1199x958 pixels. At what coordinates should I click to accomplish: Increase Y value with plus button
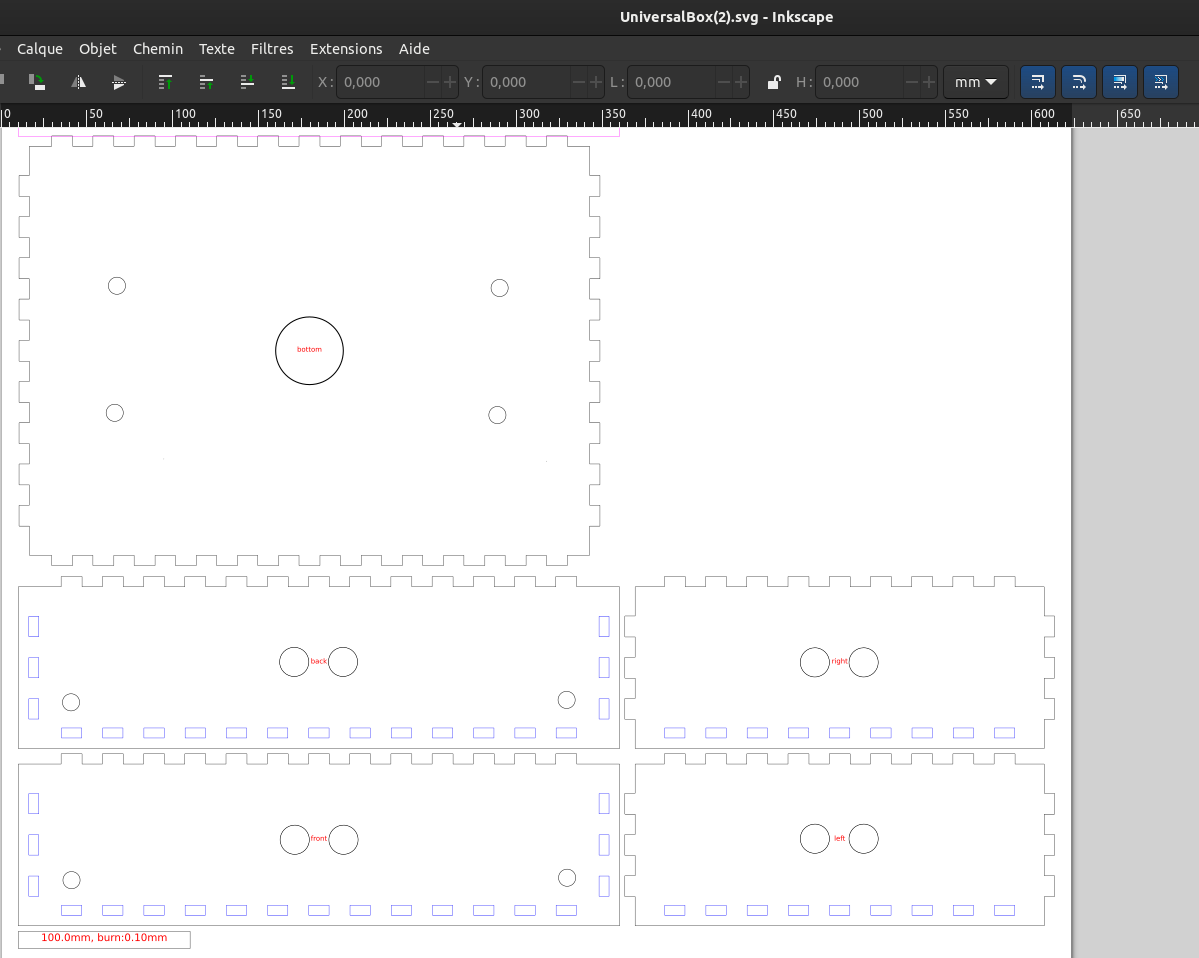click(x=596, y=82)
